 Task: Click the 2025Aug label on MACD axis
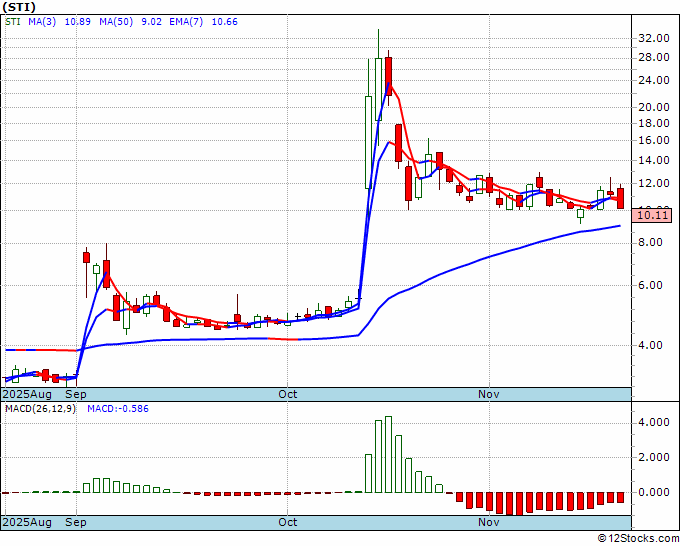point(27,522)
